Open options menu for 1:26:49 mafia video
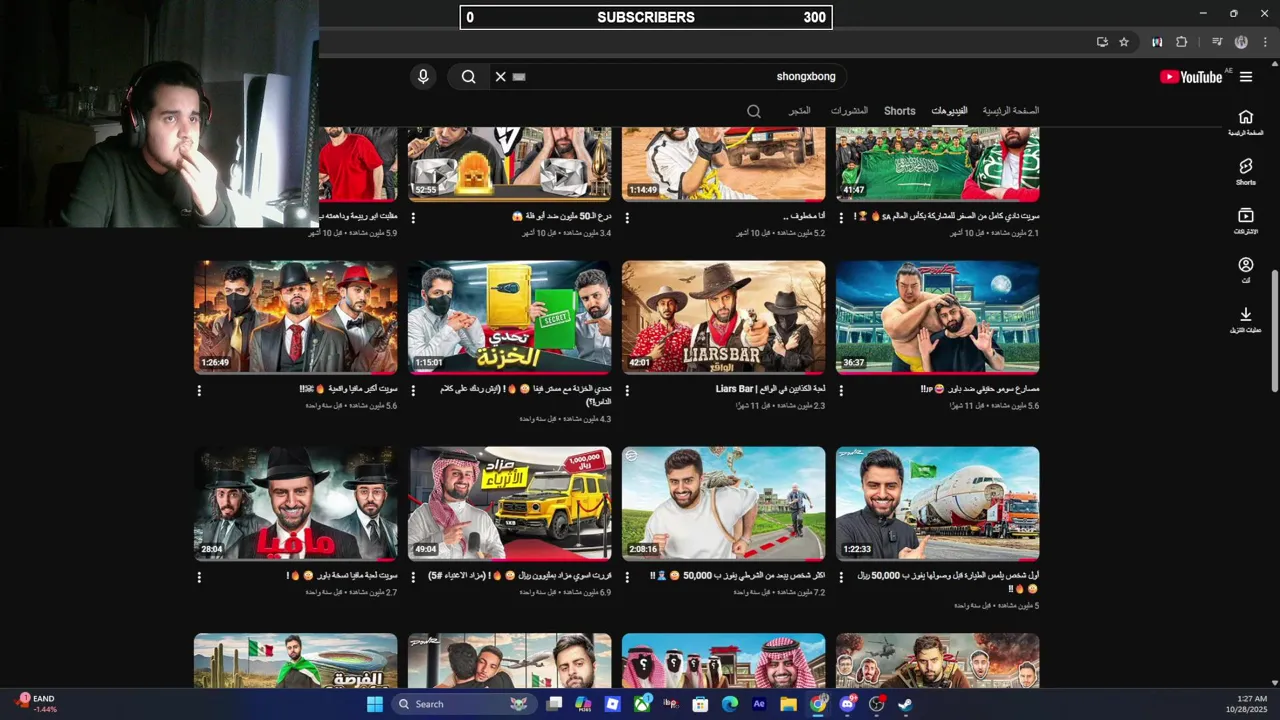 pyautogui.click(x=199, y=391)
